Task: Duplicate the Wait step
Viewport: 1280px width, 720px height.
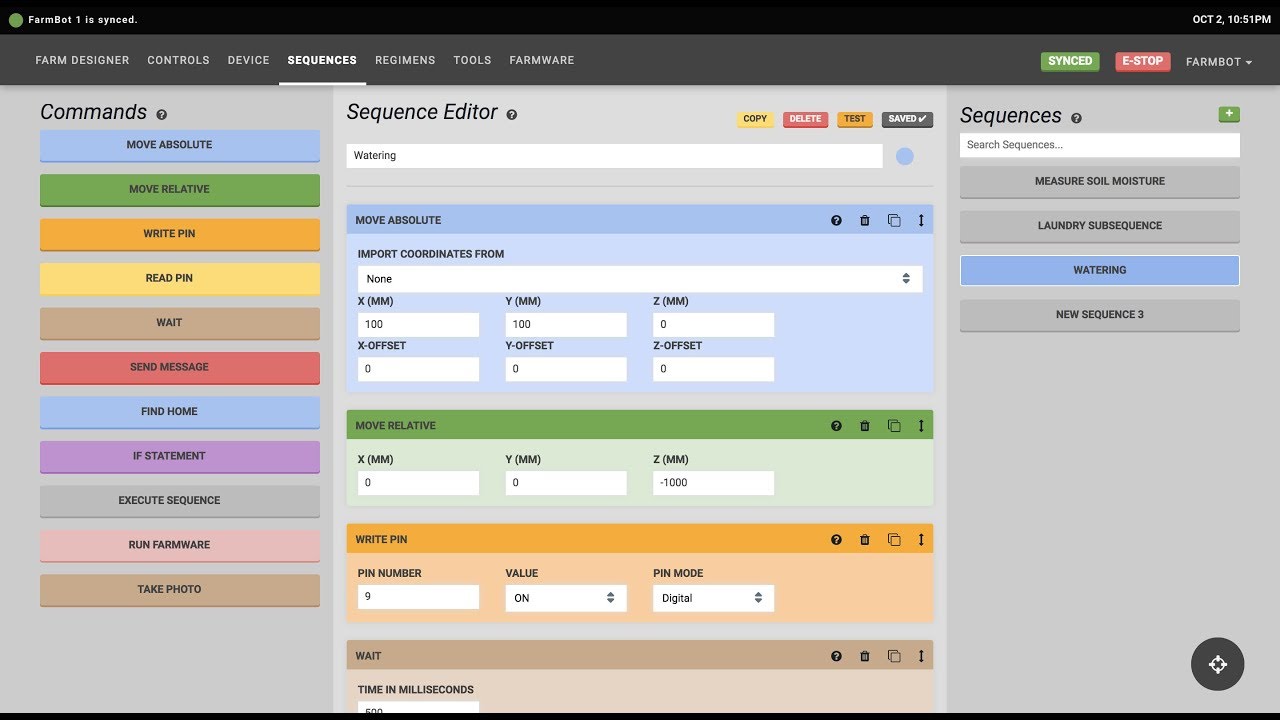Action: (x=894, y=656)
